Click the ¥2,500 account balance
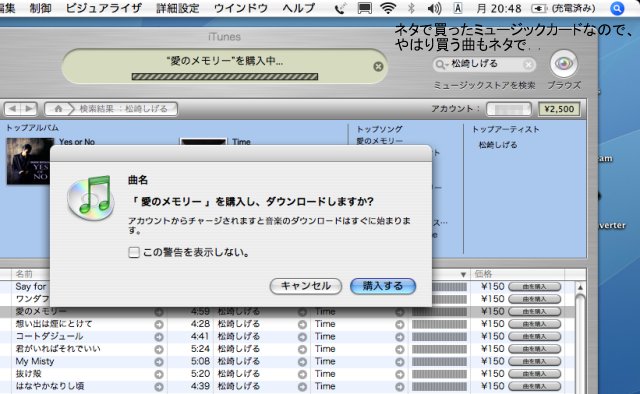Image resolution: width=640 pixels, height=394 pixels. pos(559,109)
